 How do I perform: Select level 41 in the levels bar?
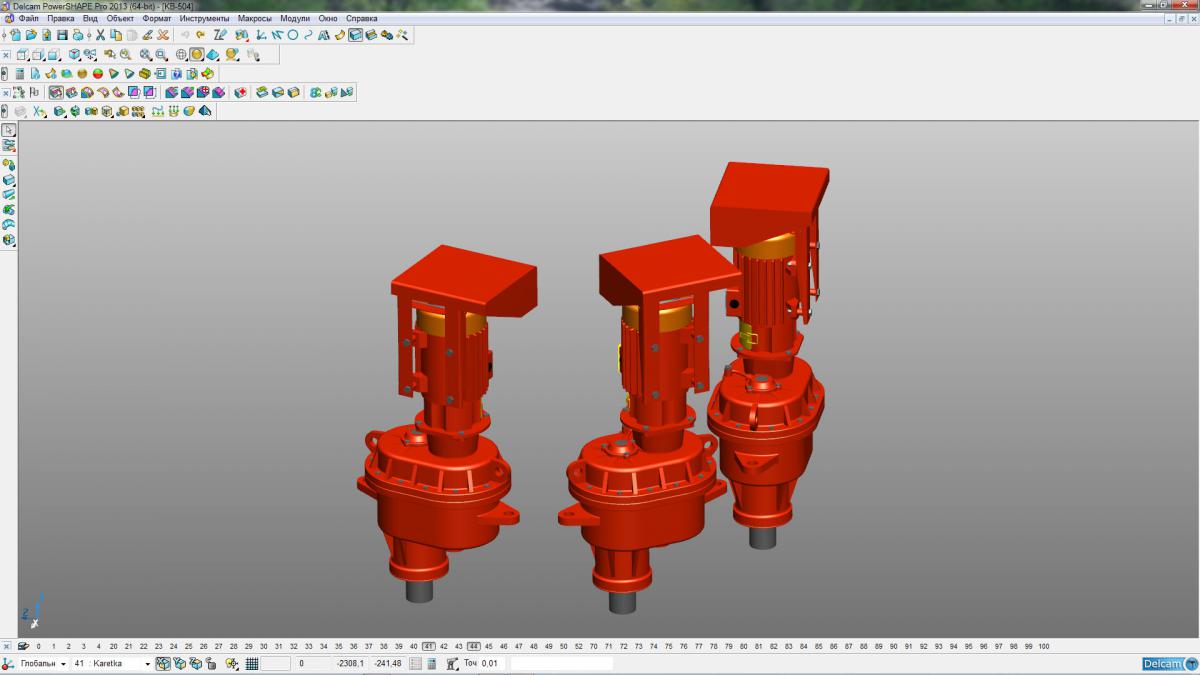pos(428,647)
